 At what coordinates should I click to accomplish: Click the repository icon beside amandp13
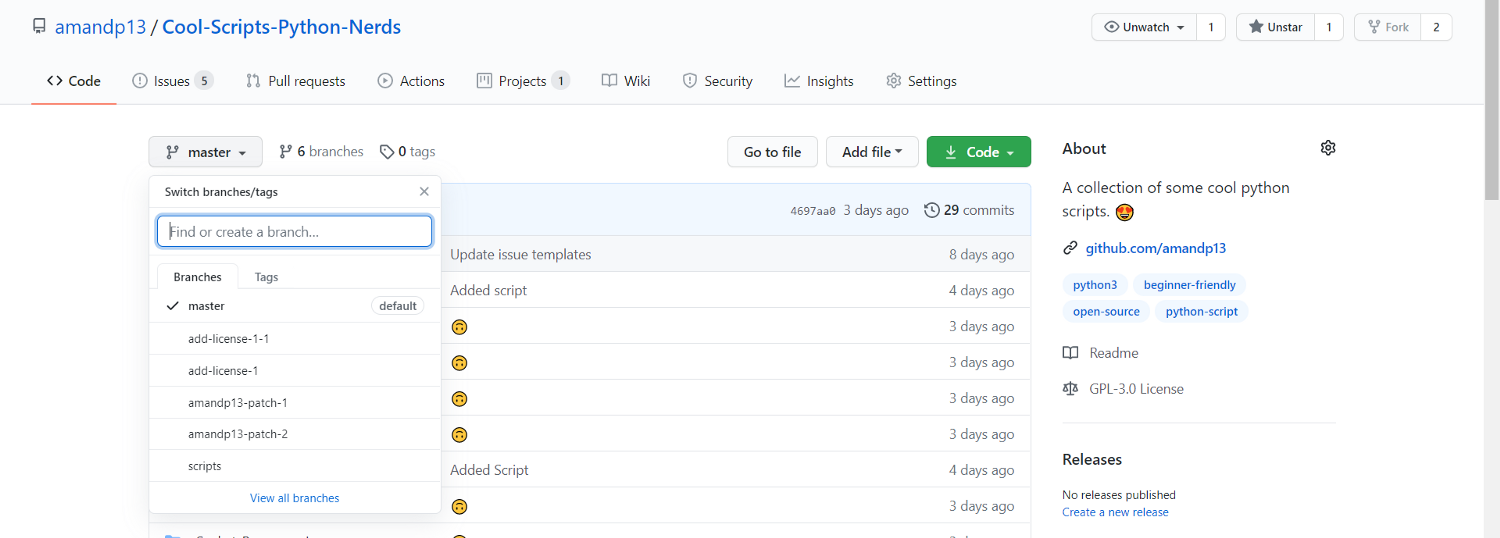(x=39, y=27)
